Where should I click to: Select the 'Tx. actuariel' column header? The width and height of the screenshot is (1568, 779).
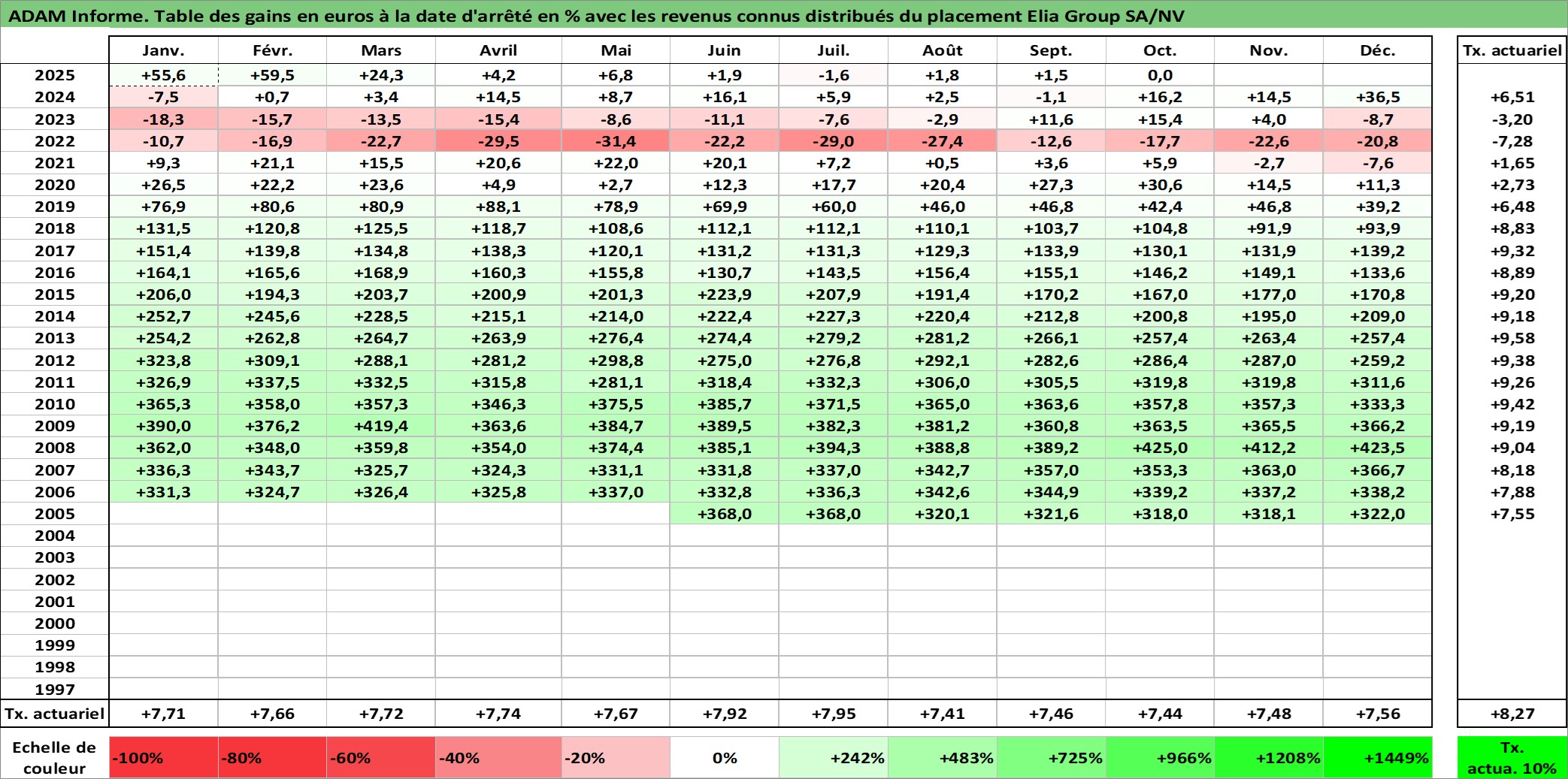coord(1512,50)
